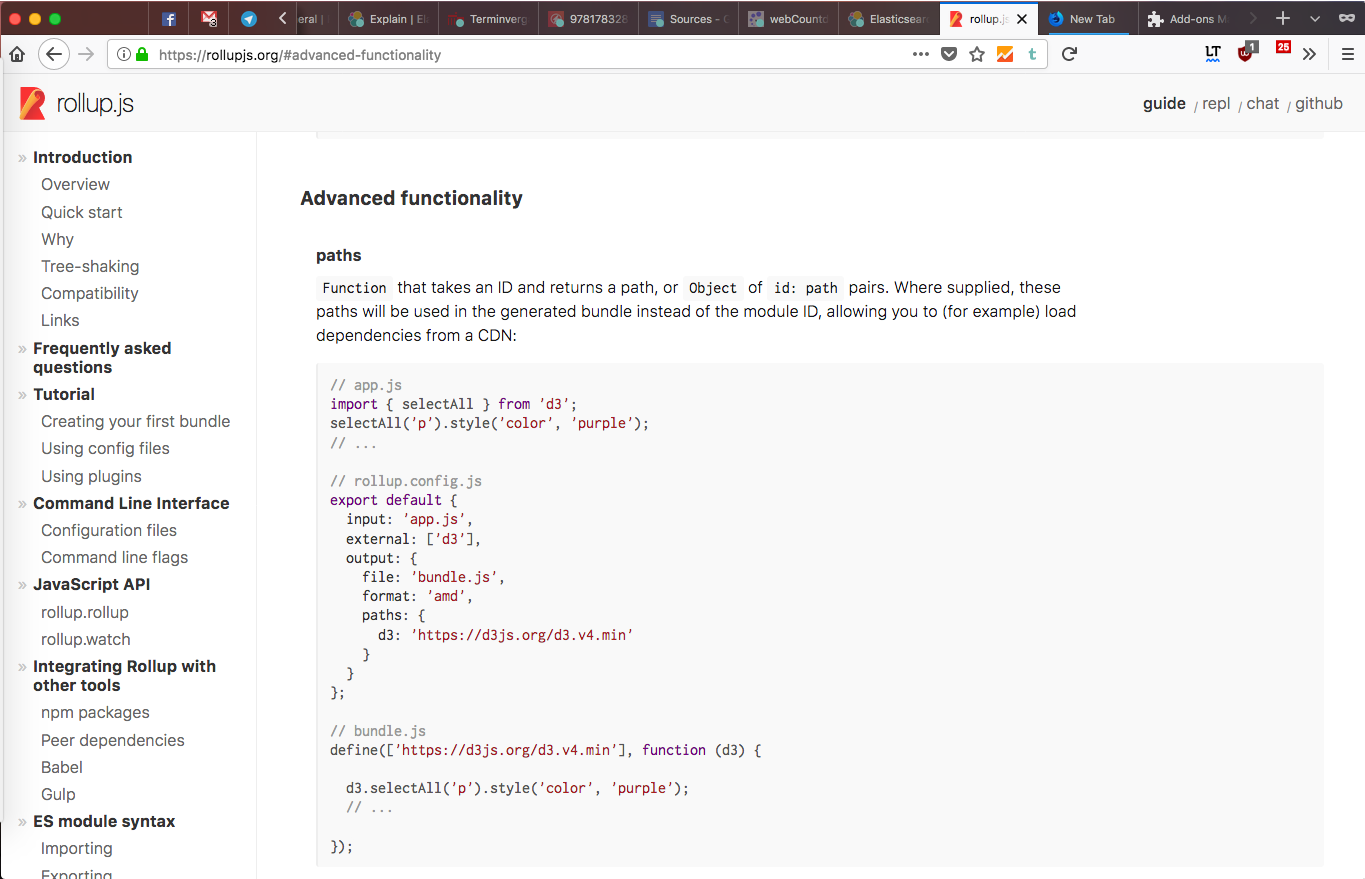Go to 'Command Line Interface' in sidebar
1365x879 pixels.
131,503
